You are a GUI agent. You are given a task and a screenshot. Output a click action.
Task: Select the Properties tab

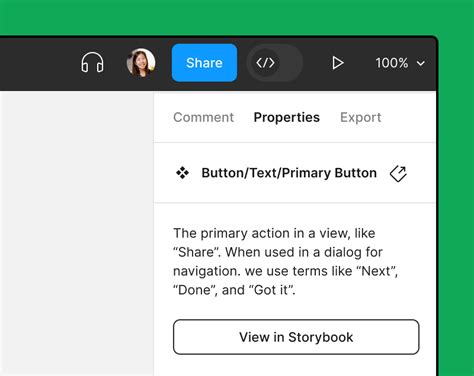click(287, 117)
